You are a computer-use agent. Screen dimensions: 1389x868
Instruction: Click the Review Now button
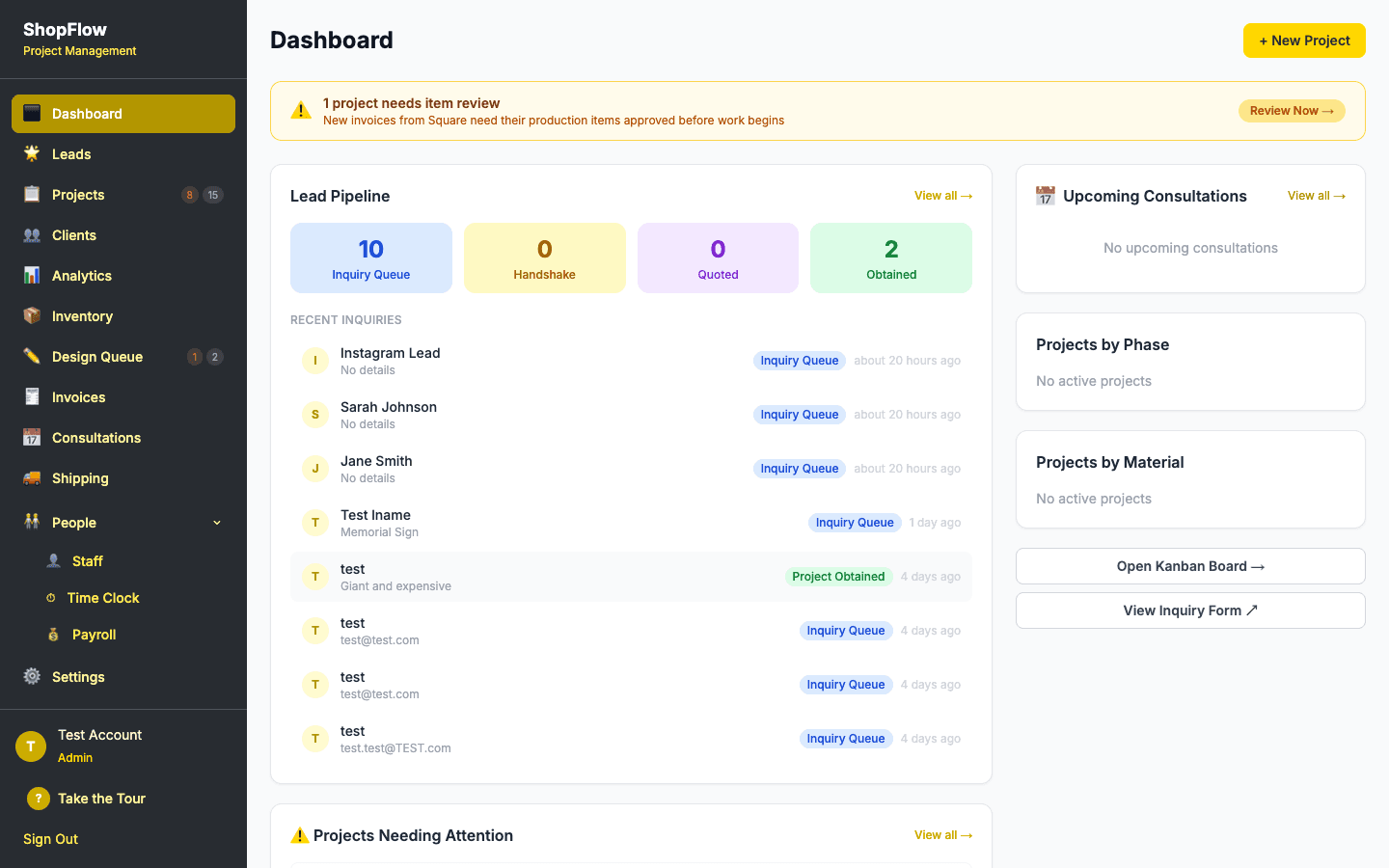(x=1292, y=110)
